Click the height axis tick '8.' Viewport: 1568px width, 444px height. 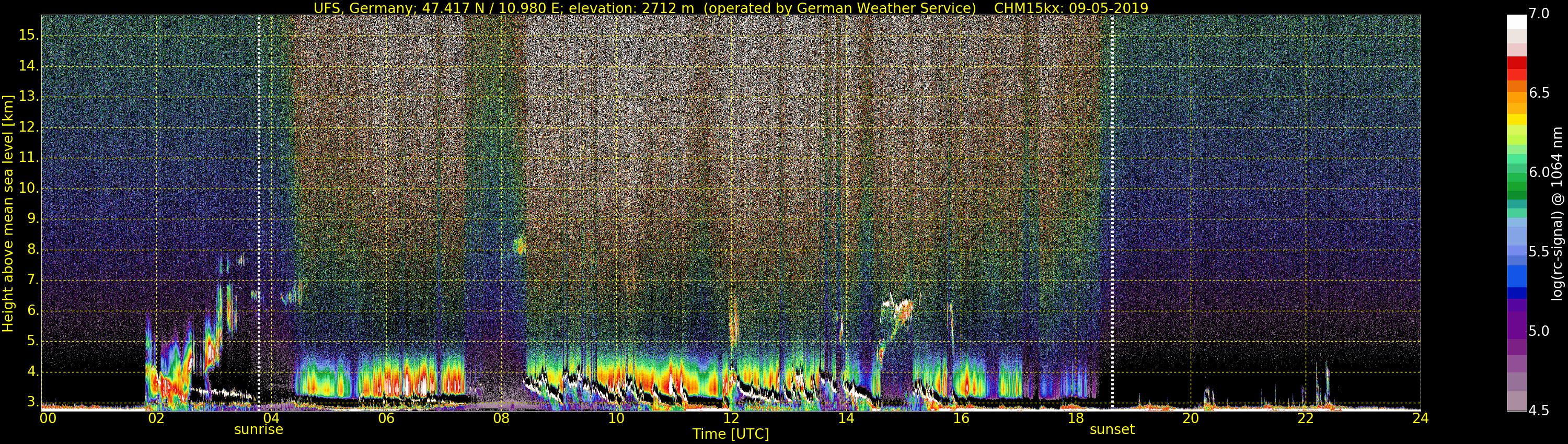click(x=32, y=249)
